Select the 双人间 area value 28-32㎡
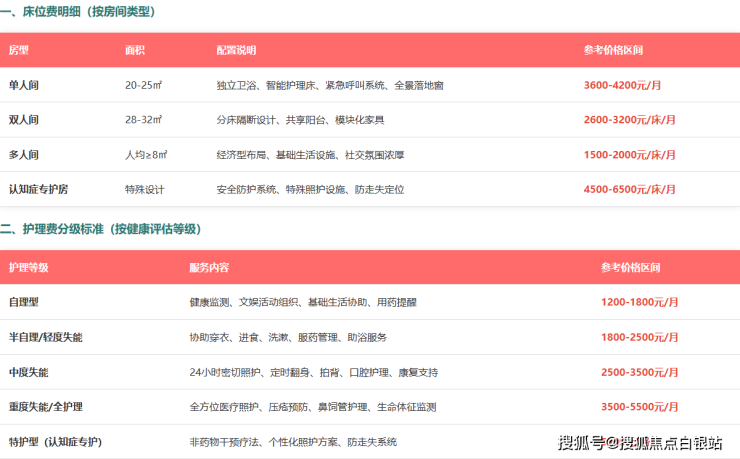This screenshot has height=459, width=740. click(144, 120)
